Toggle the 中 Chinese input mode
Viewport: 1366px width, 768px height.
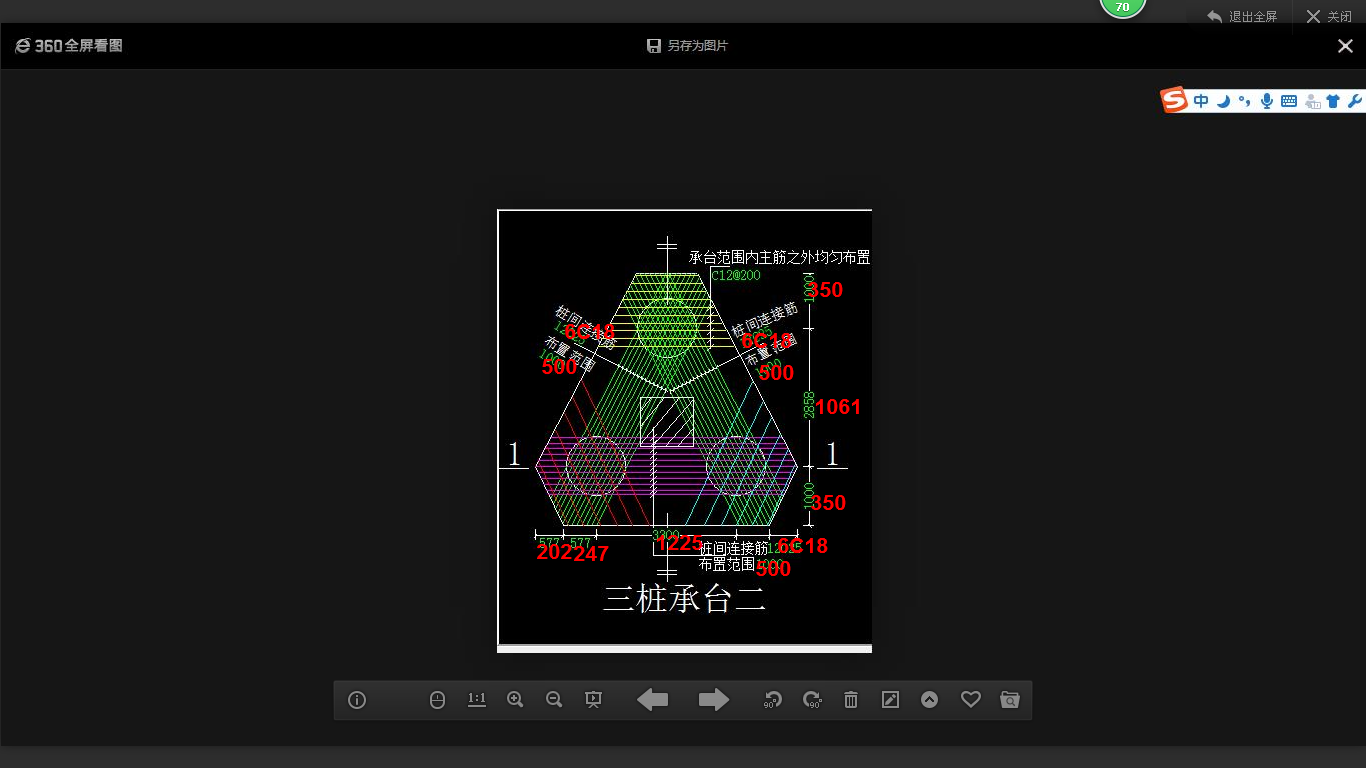coord(1201,101)
